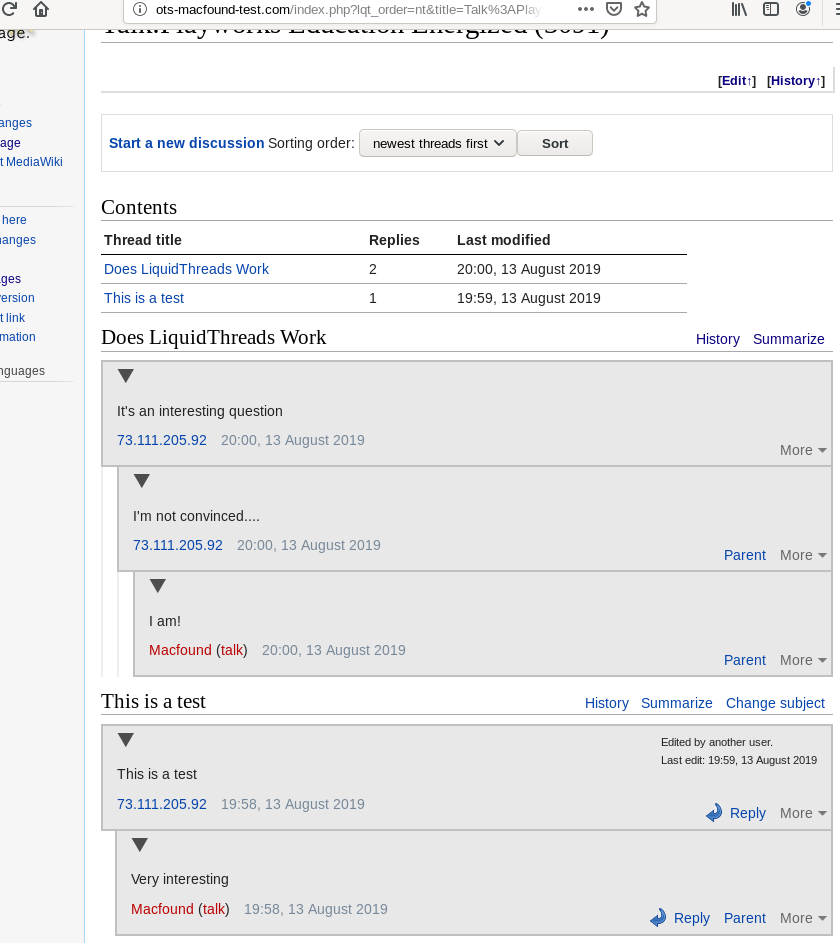This screenshot has height=943, width=840.
Task: Collapse the "I am!" reply
Action: point(157,586)
